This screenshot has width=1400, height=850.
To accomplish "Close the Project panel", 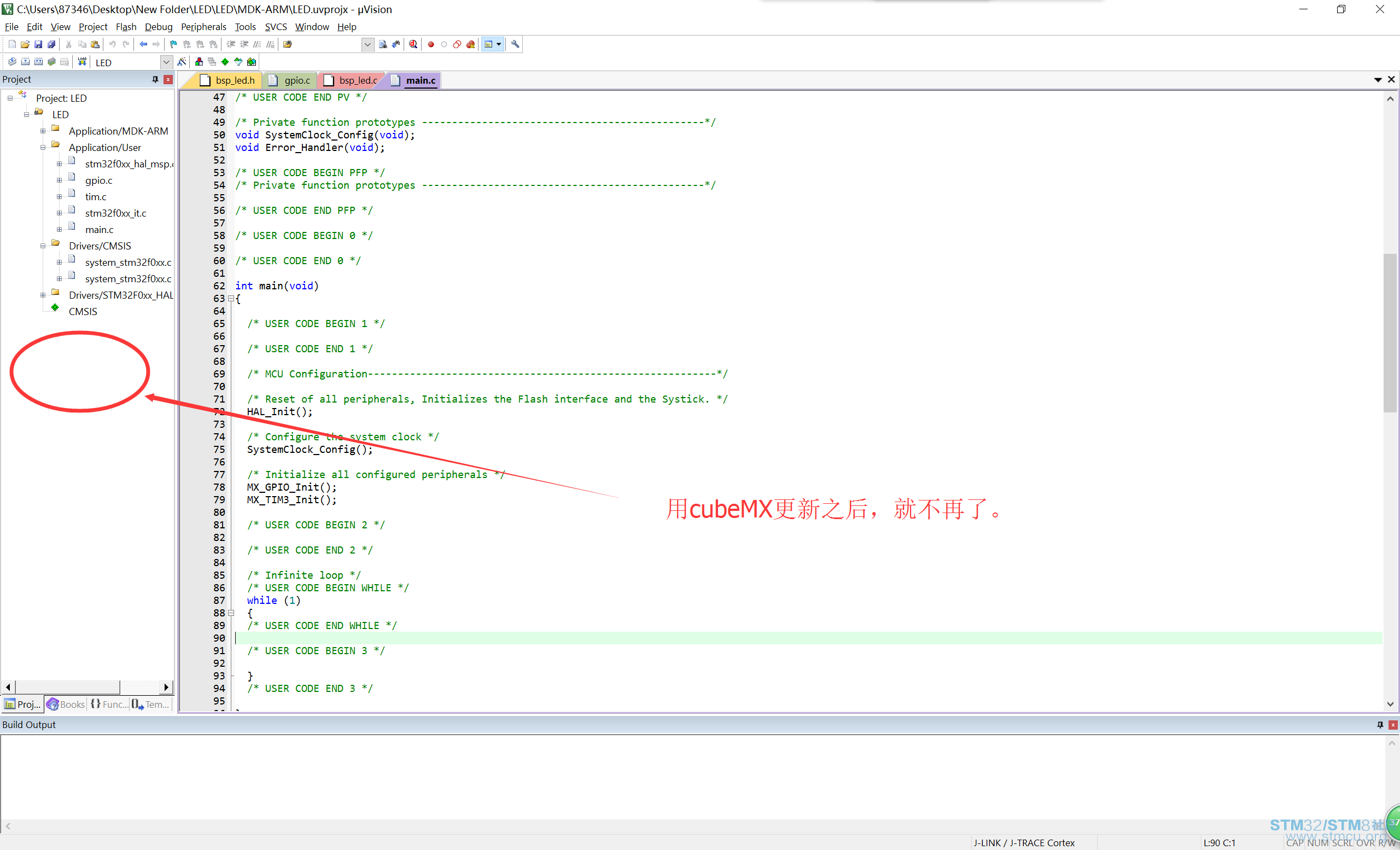I will pyautogui.click(x=168, y=79).
